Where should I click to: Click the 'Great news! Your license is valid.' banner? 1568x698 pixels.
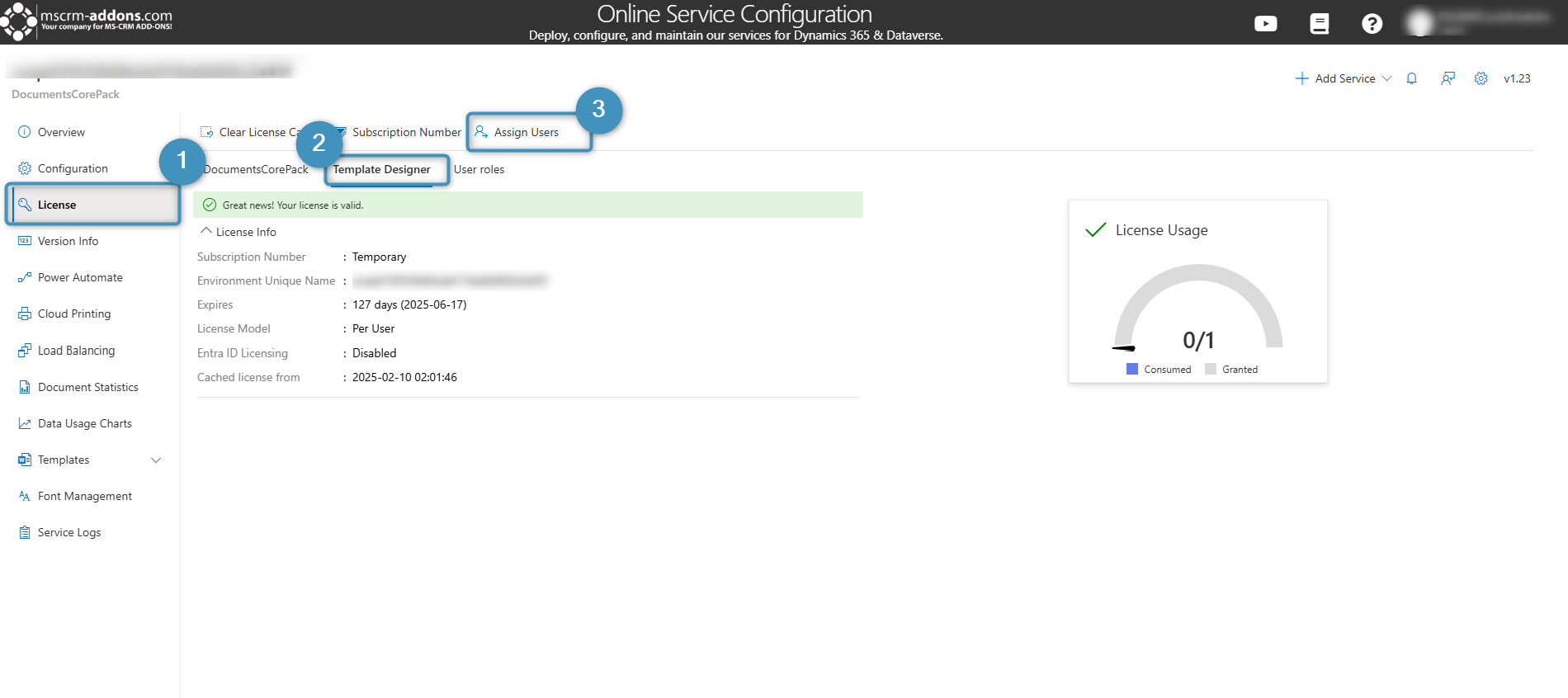(x=528, y=205)
